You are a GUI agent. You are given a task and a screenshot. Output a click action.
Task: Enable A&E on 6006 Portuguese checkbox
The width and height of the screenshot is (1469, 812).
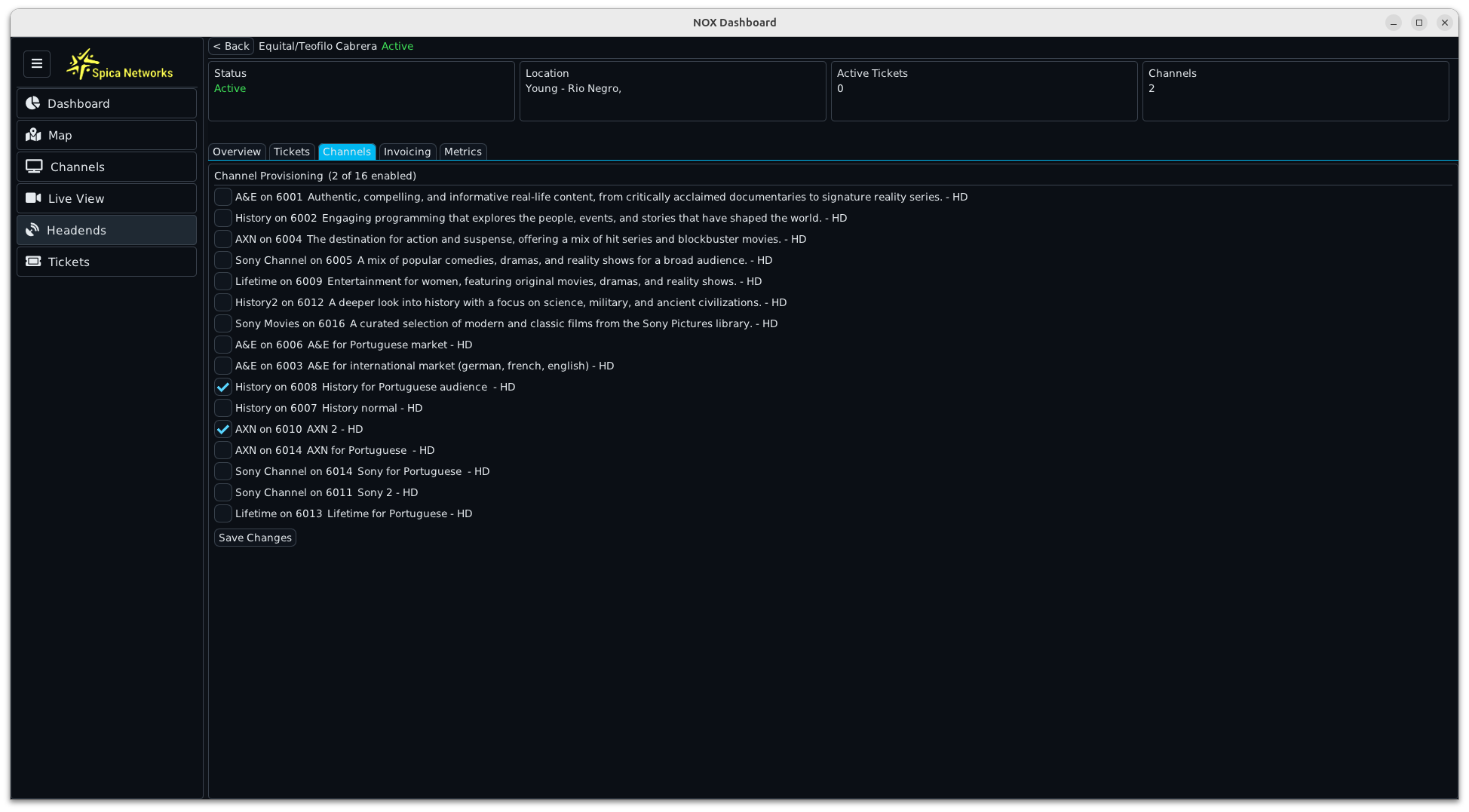223,345
